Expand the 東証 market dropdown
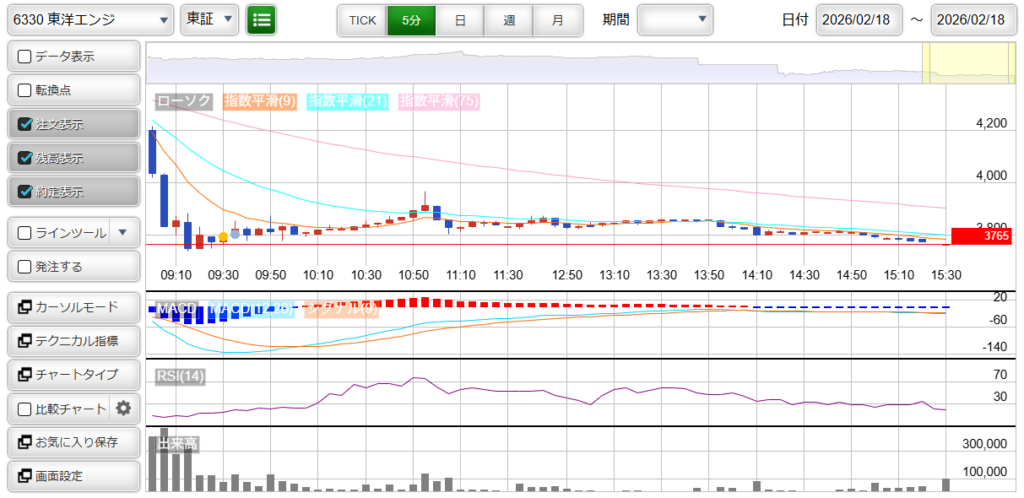 tap(210, 19)
